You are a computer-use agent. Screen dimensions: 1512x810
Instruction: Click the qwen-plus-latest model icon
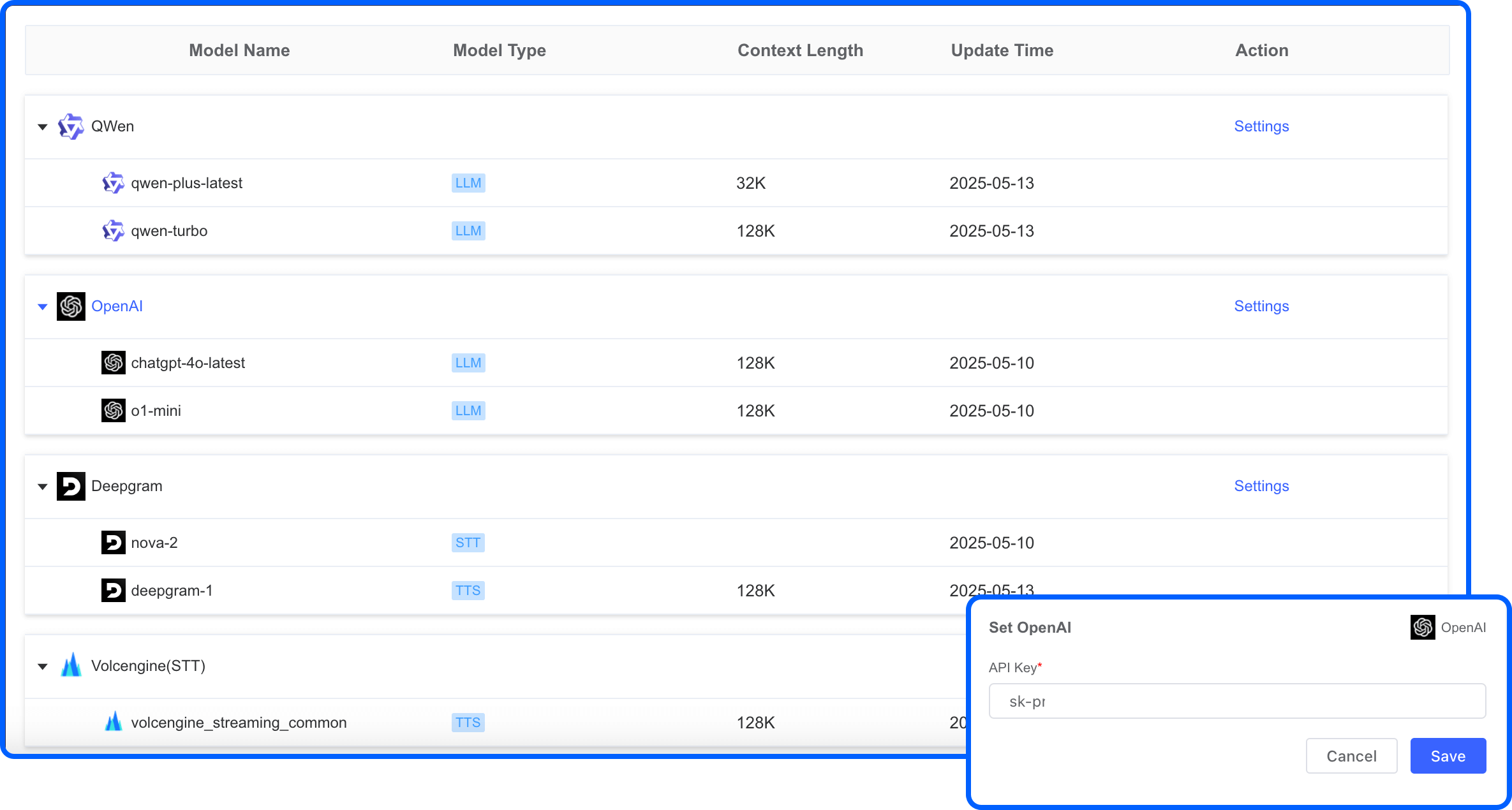(113, 183)
